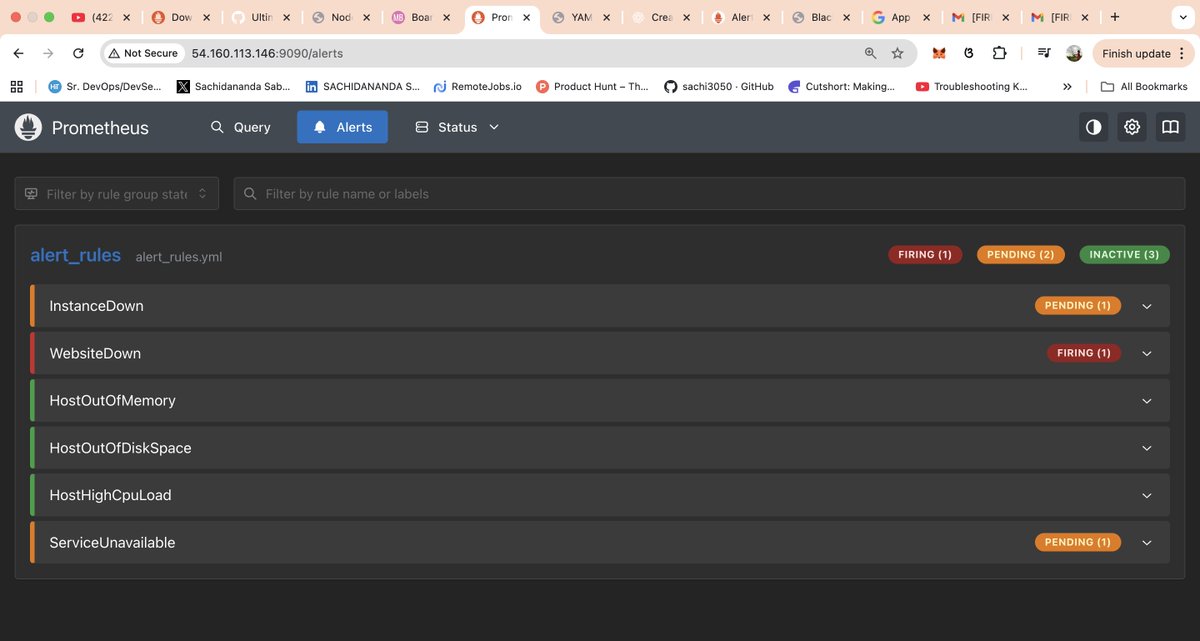Click PENDING (1) badge on InstanceDown
The image size is (1200, 641).
[x=1078, y=306]
